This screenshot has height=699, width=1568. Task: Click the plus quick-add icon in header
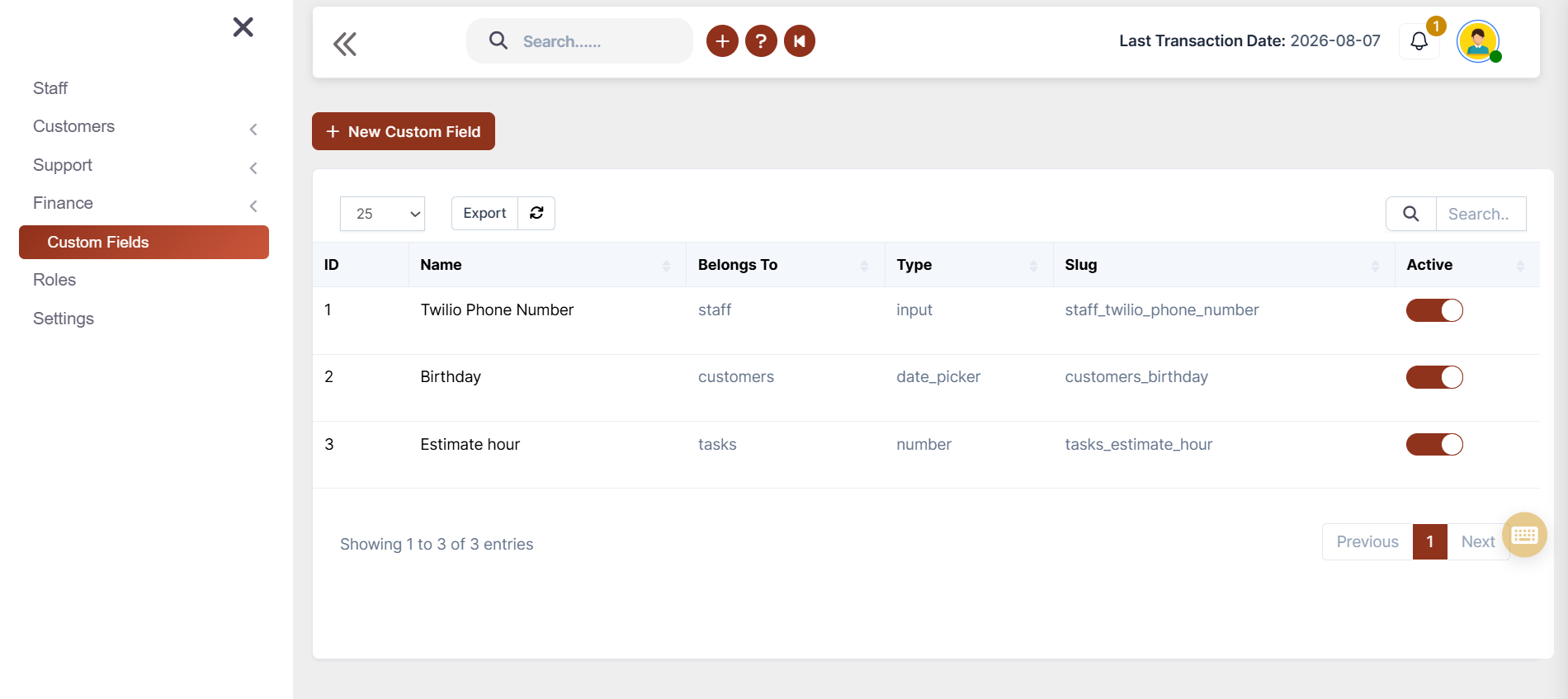(722, 41)
